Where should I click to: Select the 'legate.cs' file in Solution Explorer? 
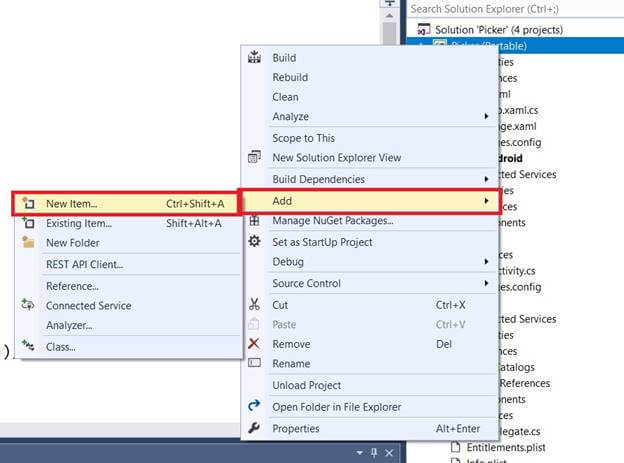(x=520, y=432)
